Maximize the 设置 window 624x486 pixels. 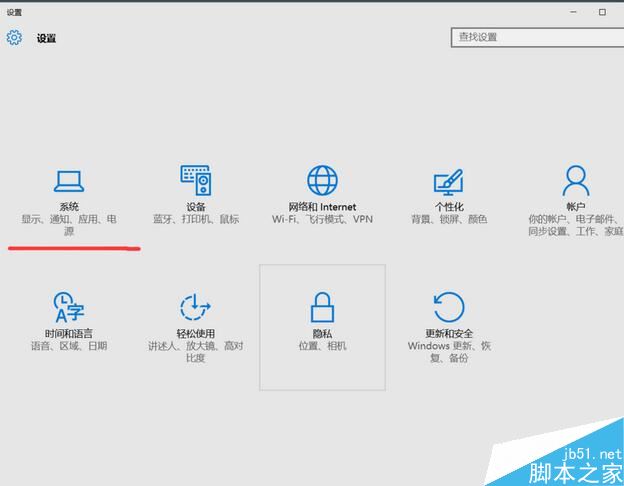[x=603, y=12]
